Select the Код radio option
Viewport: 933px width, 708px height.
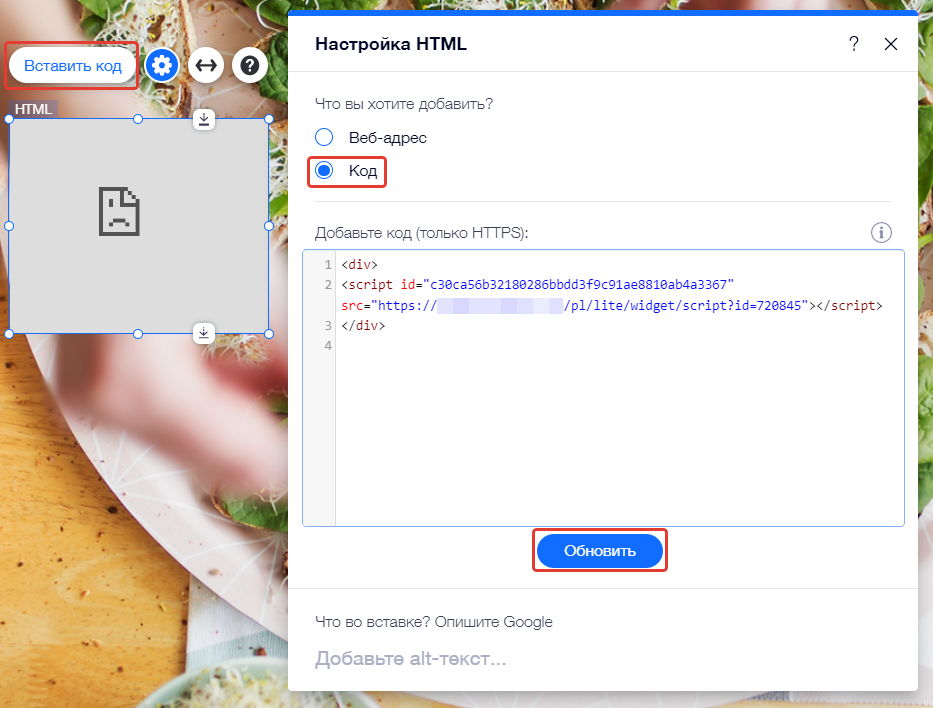[x=324, y=171]
